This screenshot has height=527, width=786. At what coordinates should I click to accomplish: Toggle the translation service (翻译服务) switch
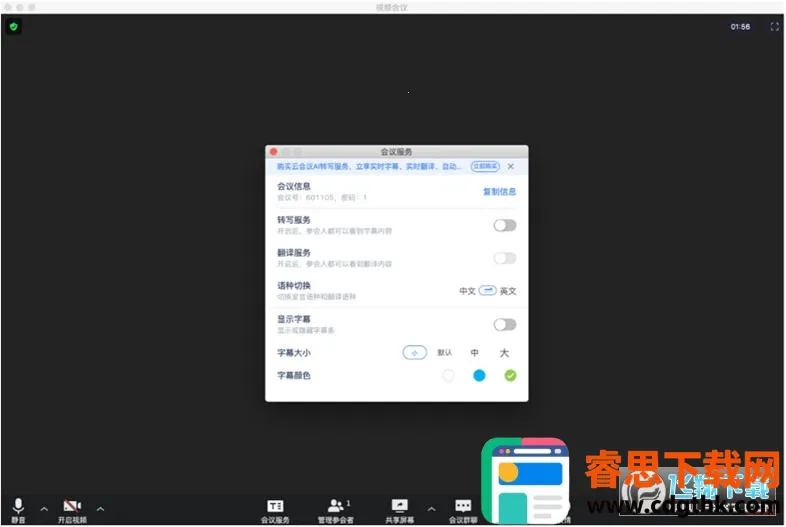505,258
